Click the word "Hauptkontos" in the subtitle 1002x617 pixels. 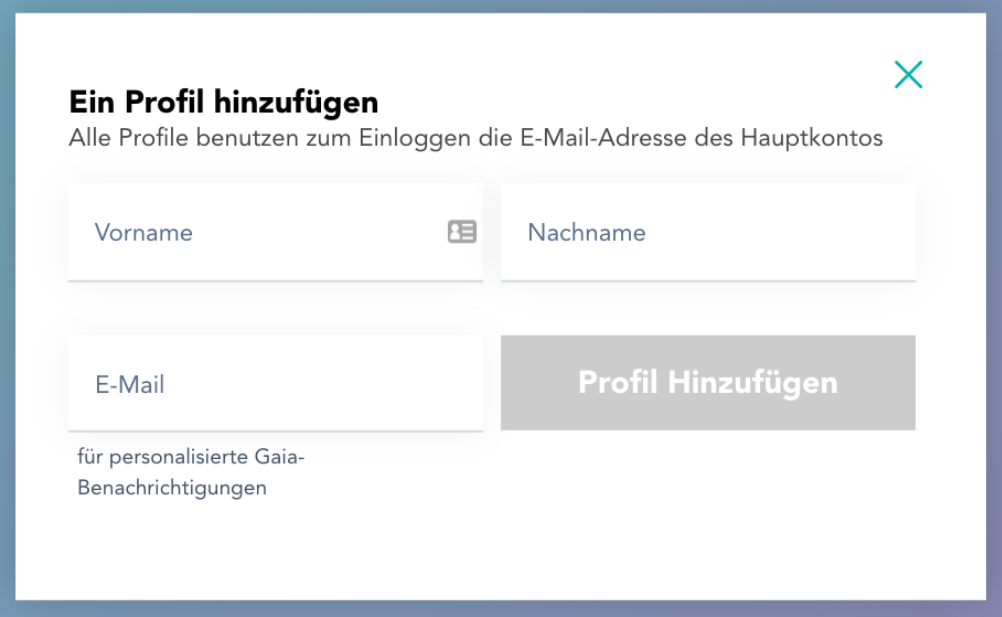pyautogui.click(x=812, y=138)
